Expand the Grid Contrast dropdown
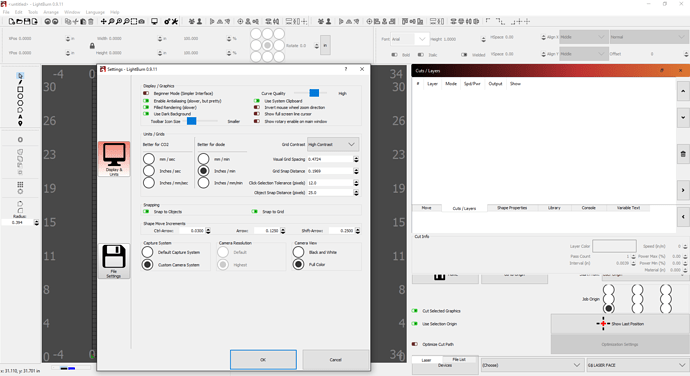 point(333,144)
